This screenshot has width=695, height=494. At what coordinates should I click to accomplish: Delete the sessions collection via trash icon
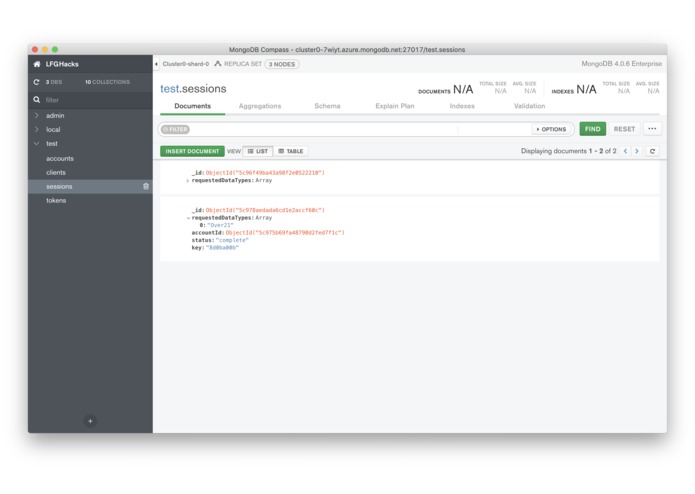tap(146, 187)
